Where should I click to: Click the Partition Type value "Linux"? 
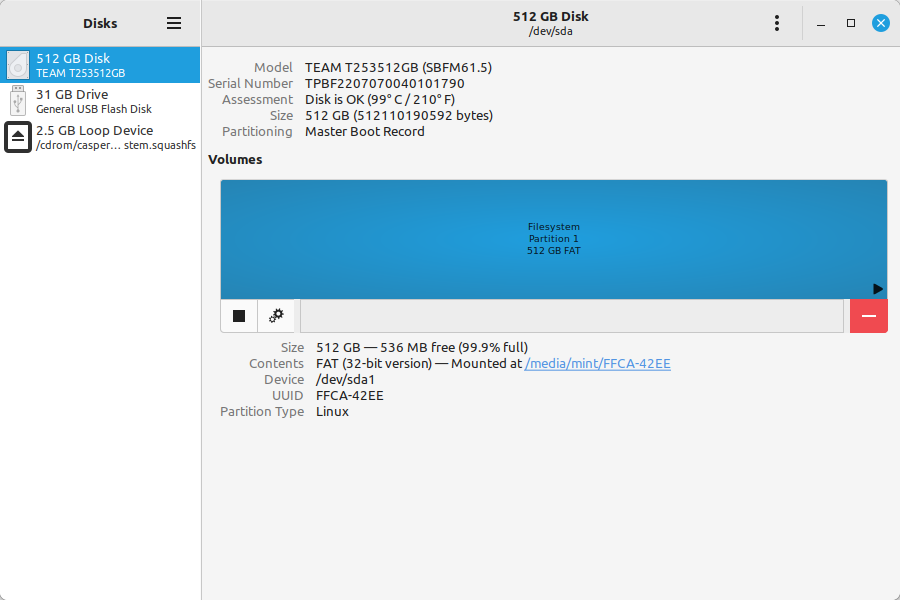pyautogui.click(x=332, y=412)
